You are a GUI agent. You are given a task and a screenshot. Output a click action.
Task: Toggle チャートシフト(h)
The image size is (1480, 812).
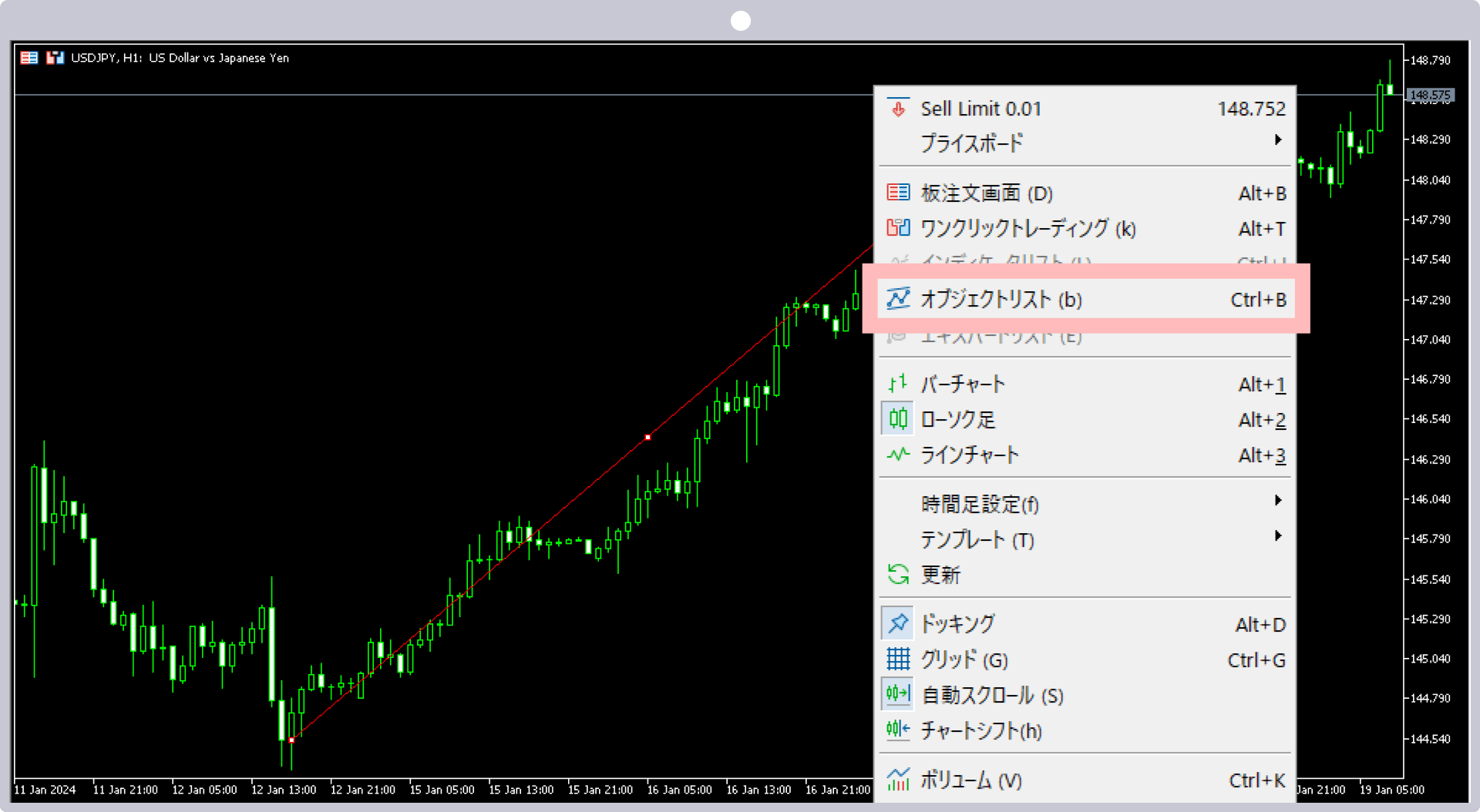pyautogui.click(x=1085, y=730)
